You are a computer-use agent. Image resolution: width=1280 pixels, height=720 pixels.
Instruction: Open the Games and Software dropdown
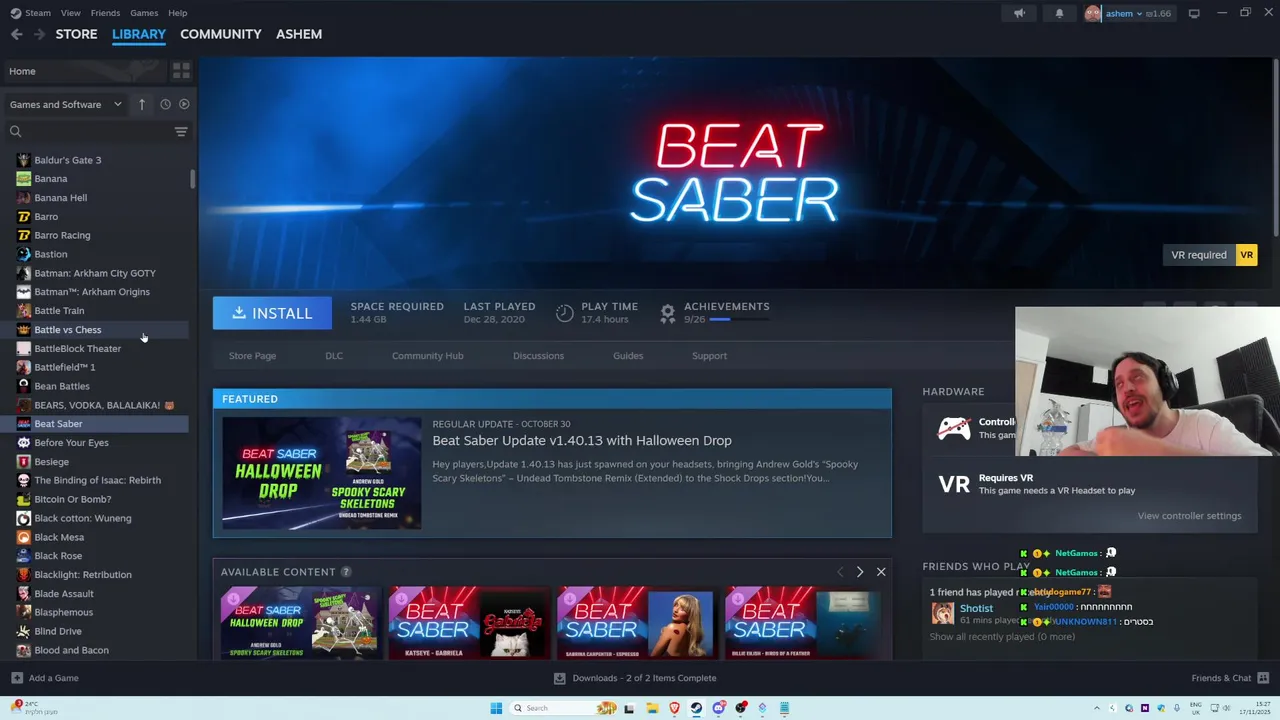[65, 104]
